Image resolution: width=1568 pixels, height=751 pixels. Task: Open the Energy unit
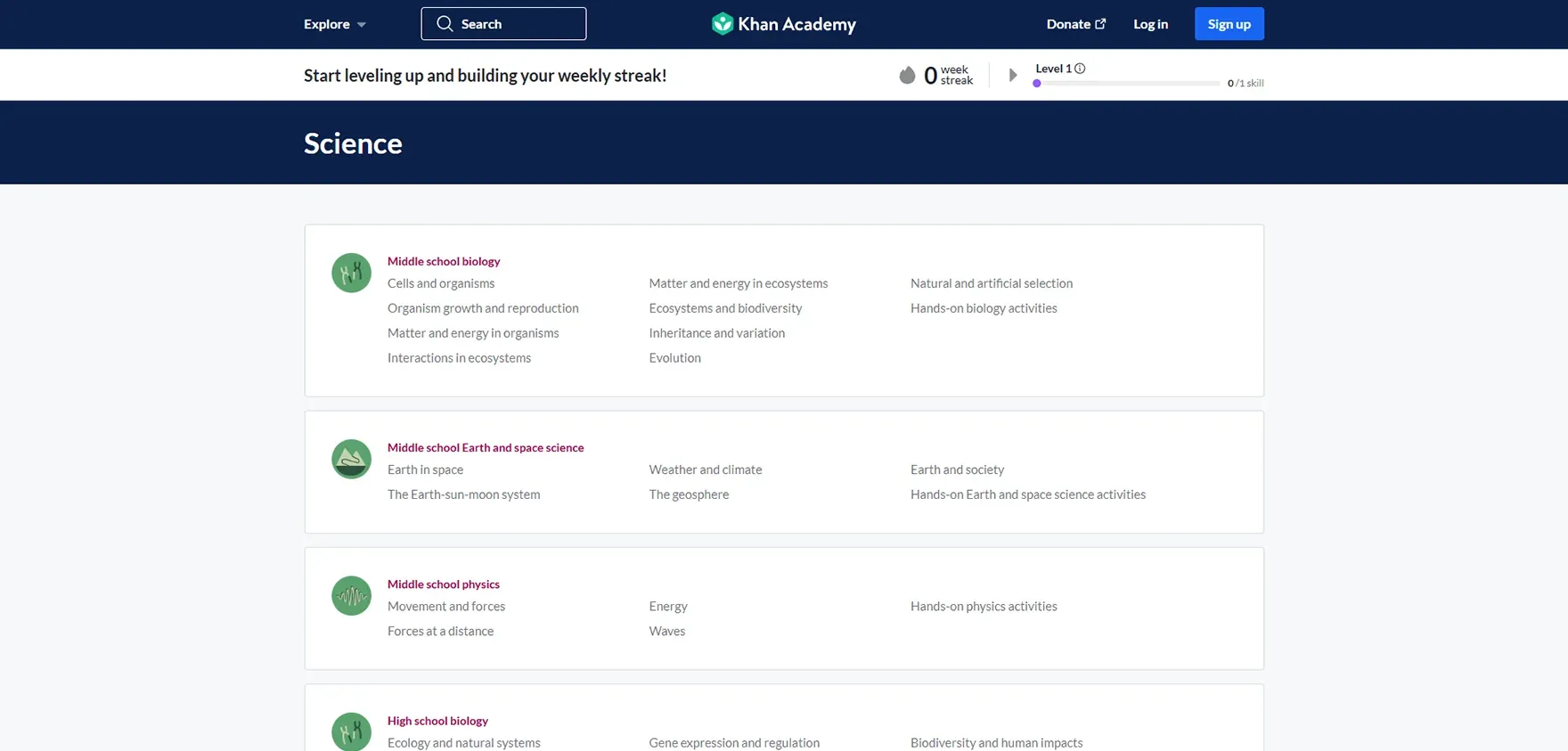(x=668, y=606)
